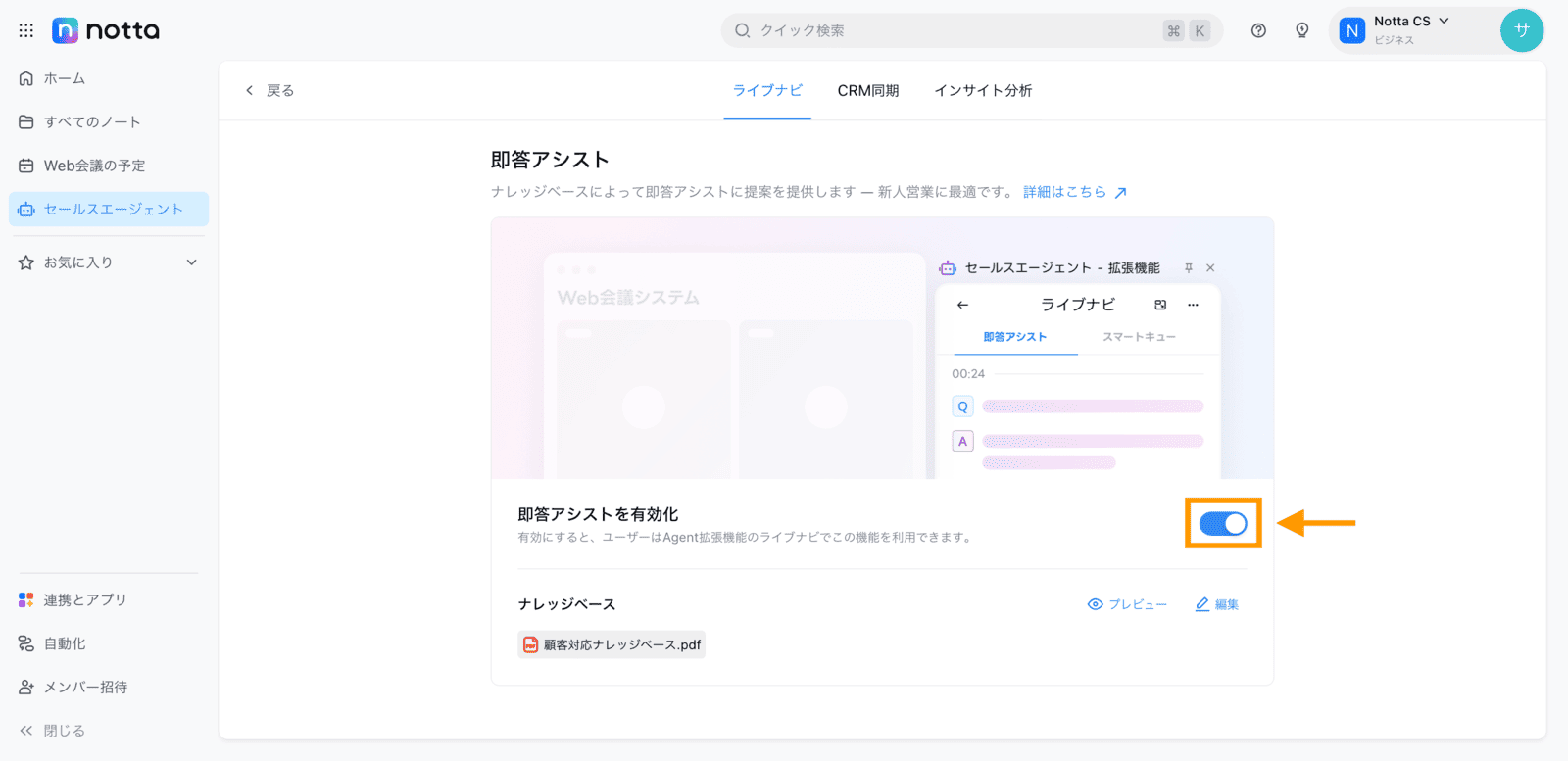Open 顧客対応ナレッジベース.pdf file chip
The width and height of the screenshot is (1568, 761).
[x=612, y=644]
